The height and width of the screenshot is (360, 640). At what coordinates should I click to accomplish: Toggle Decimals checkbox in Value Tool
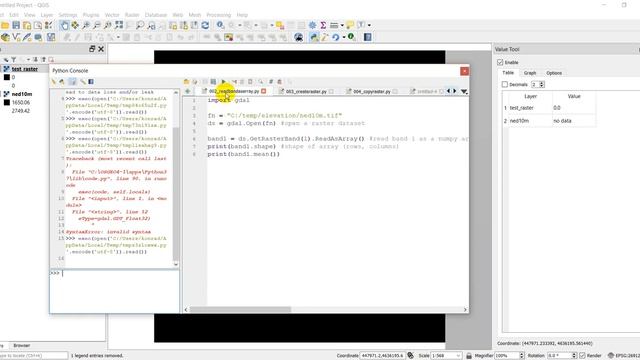tap(505, 84)
